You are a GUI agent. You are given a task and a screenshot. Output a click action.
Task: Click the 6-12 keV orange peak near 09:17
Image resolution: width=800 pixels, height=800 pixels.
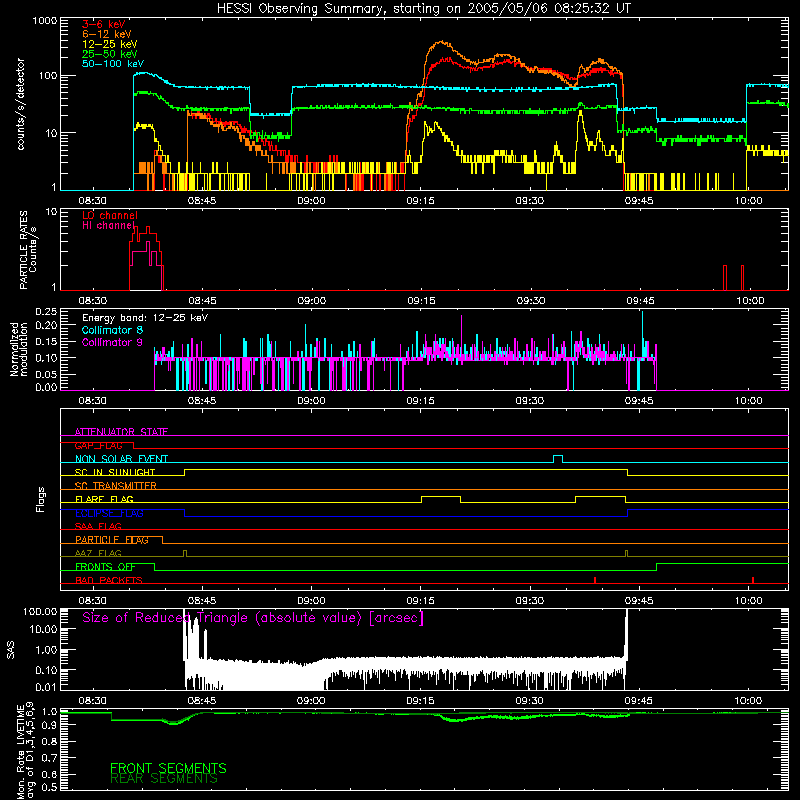(x=441, y=43)
